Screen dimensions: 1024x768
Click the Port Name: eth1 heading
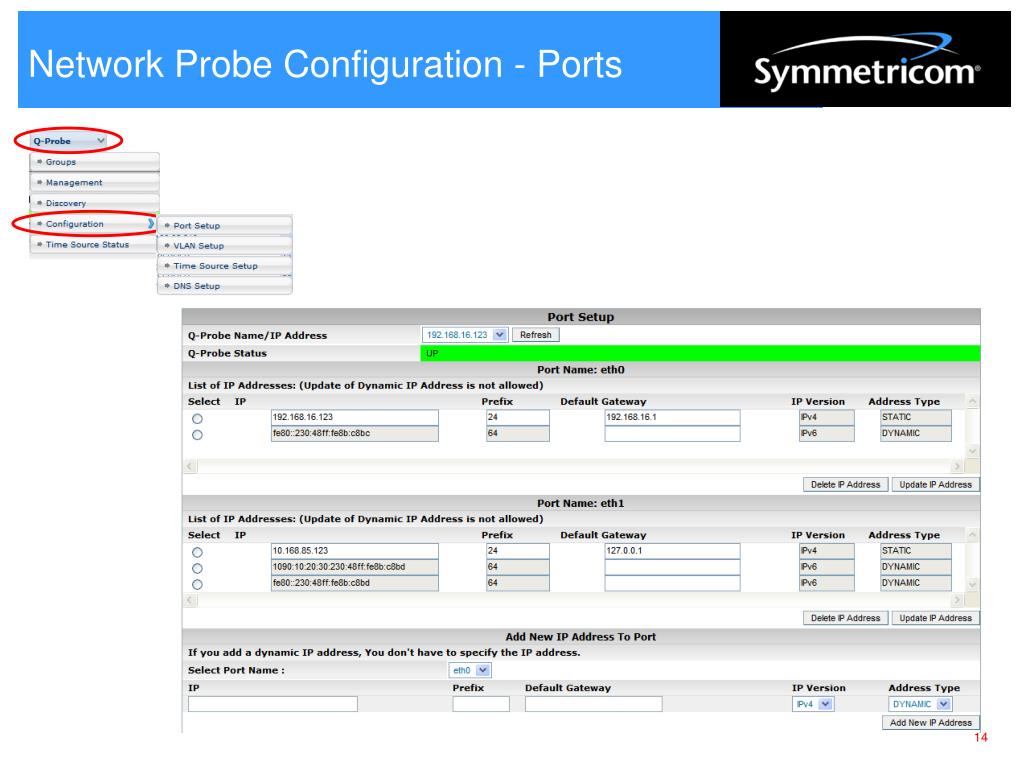coord(581,504)
